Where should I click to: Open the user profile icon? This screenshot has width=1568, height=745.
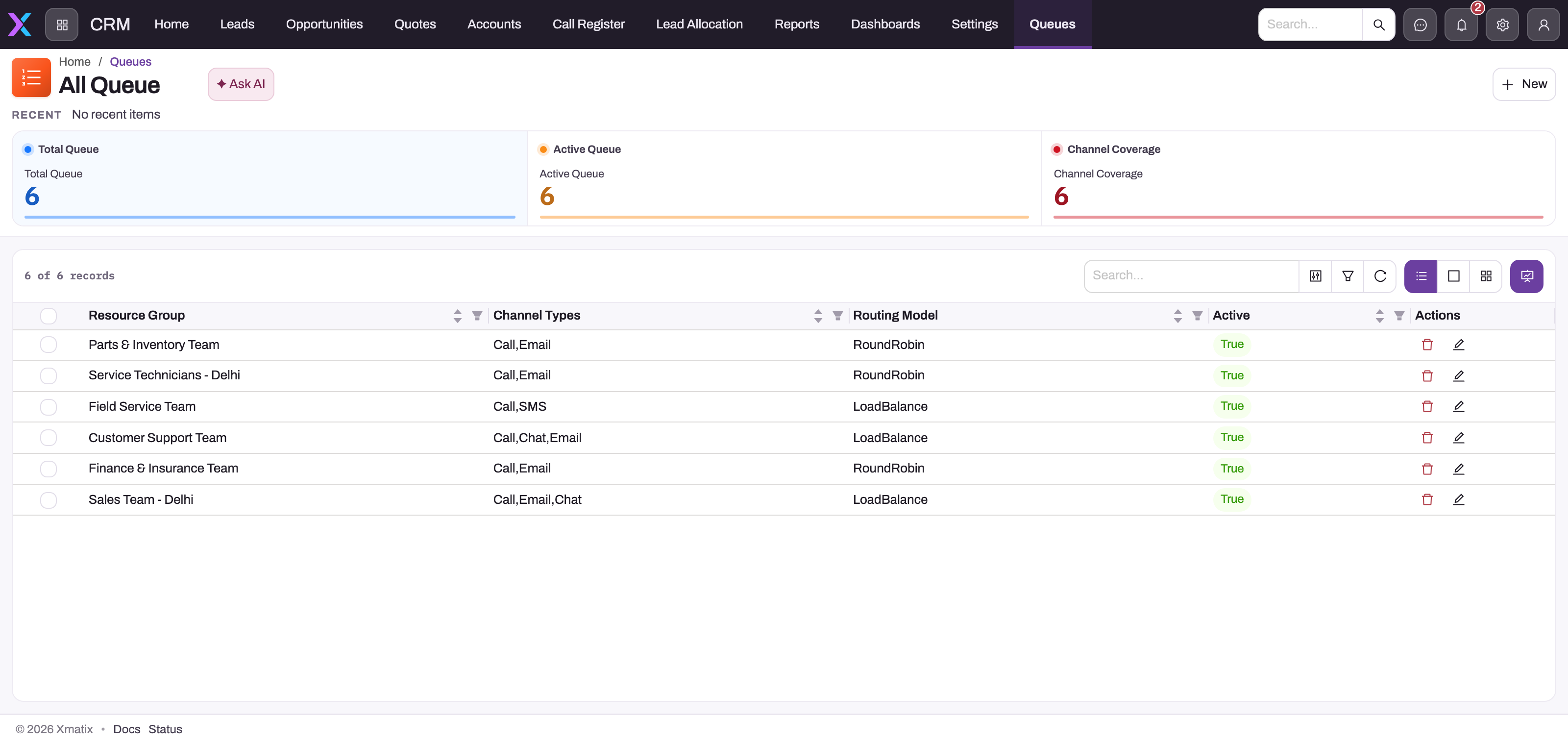click(1543, 25)
